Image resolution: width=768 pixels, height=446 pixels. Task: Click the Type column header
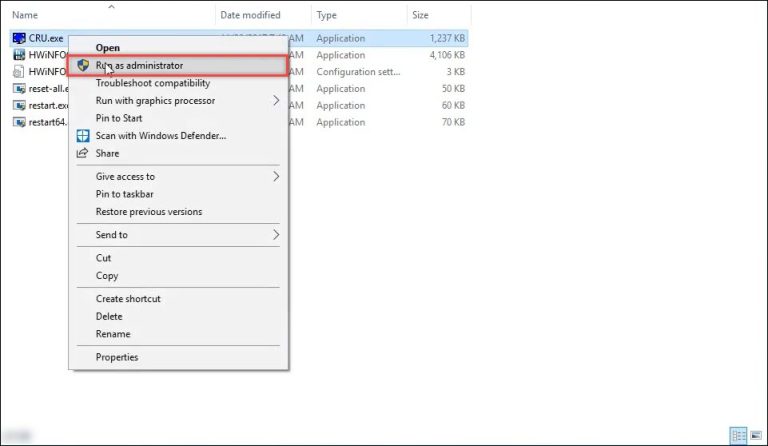click(327, 15)
